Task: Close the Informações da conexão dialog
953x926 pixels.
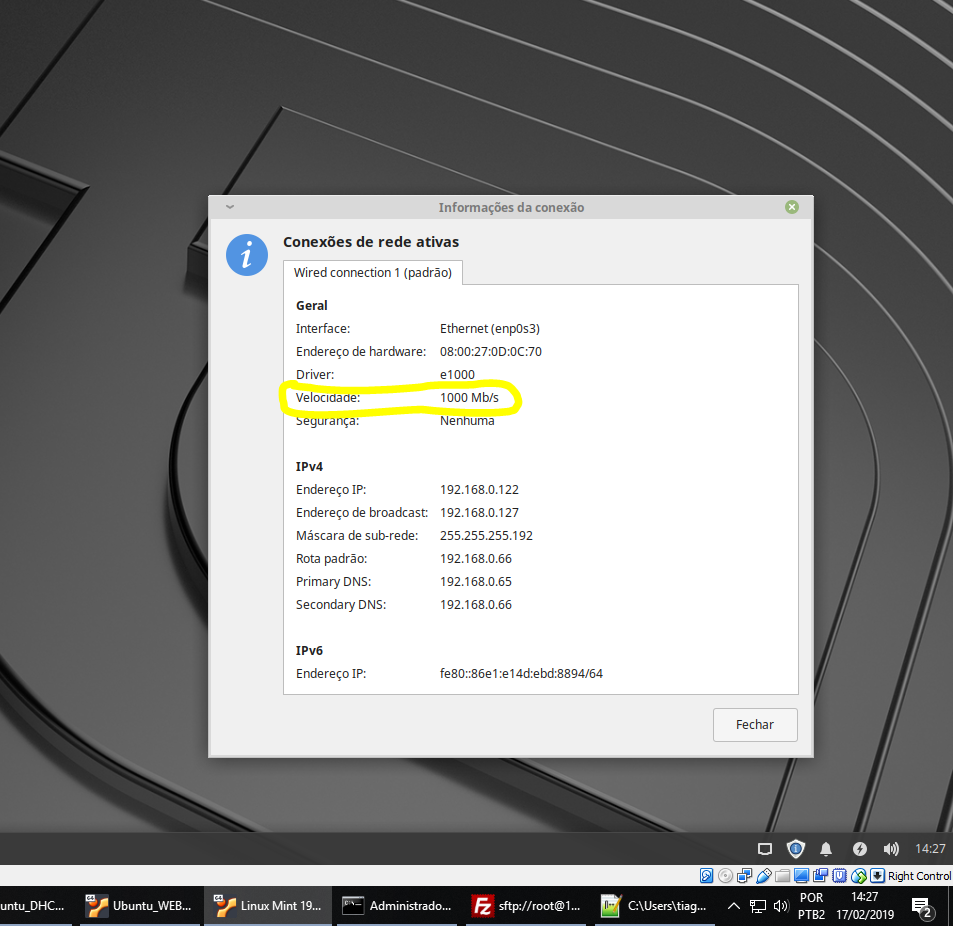Action: (791, 207)
